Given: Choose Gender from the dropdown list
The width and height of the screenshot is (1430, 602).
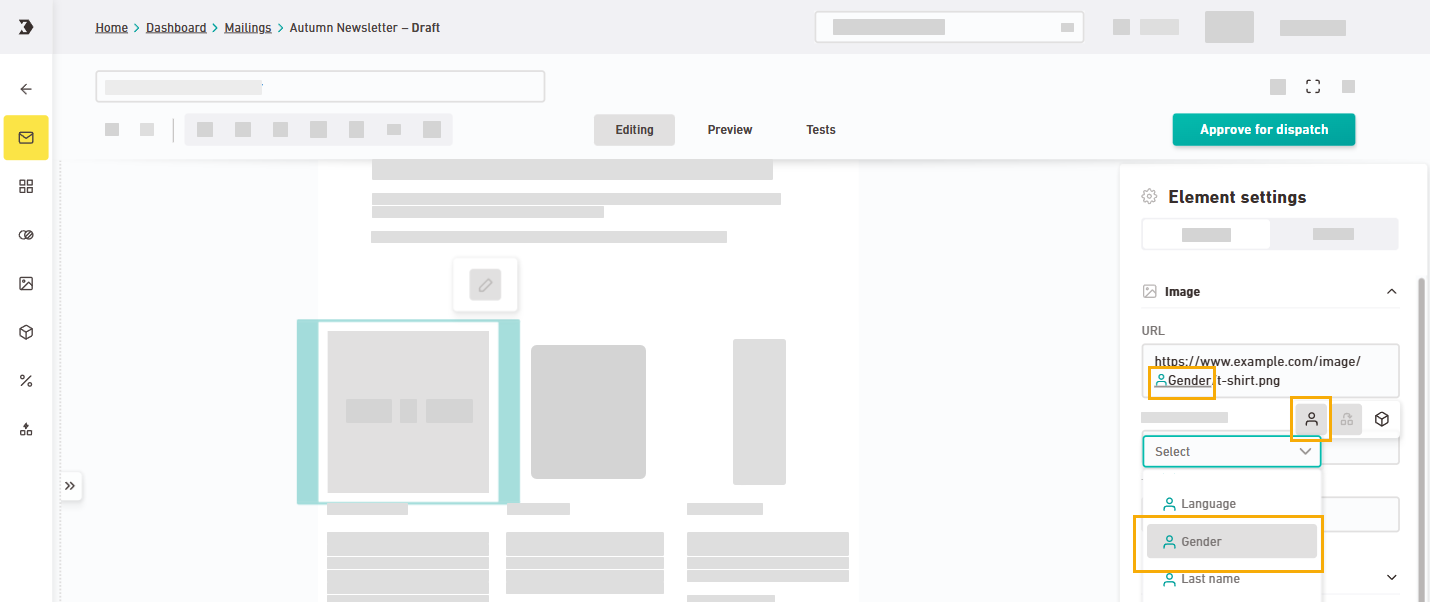Looking at the screenshot, I should [x=1231, y=541].
